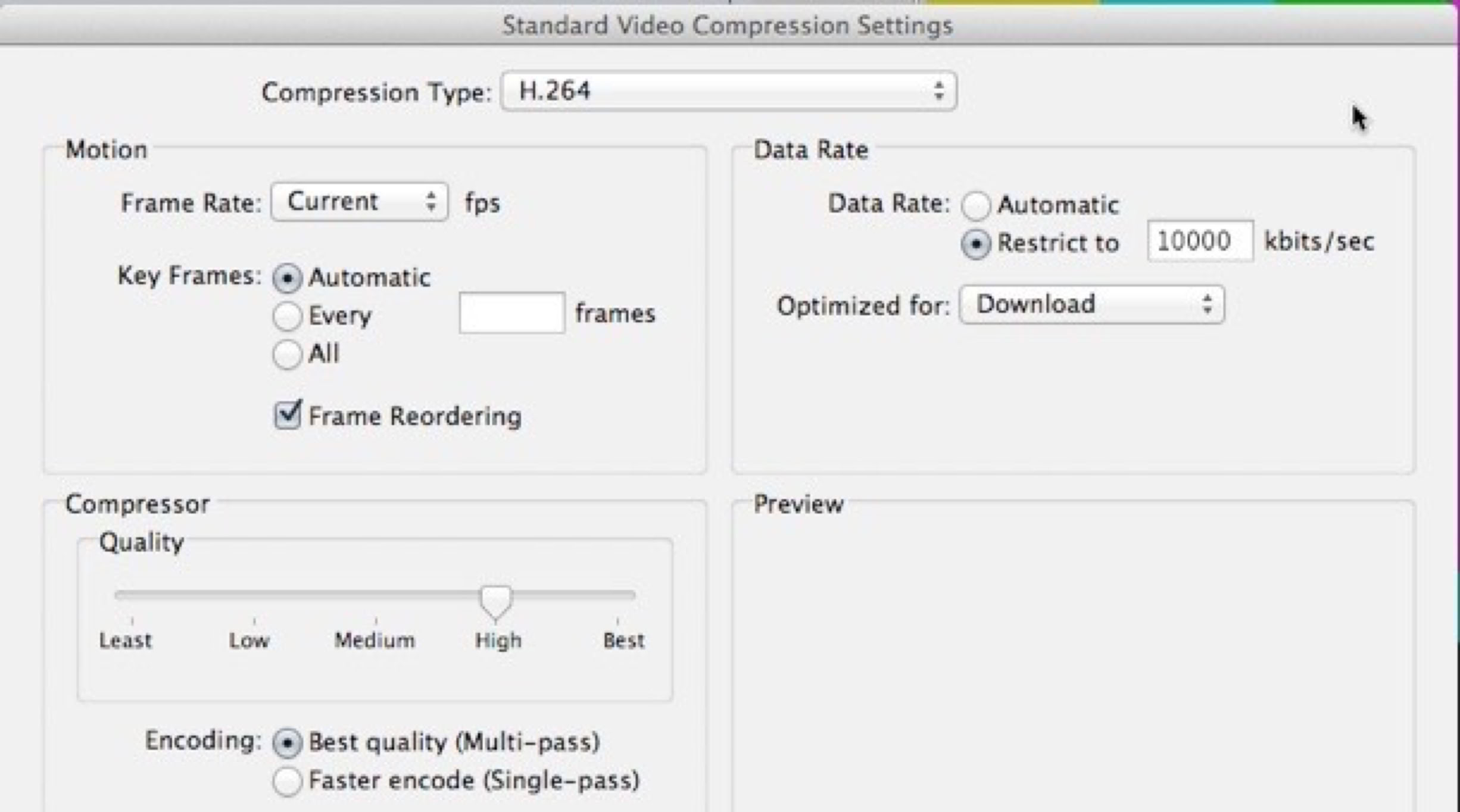
Task: Select Automatic key frames radio button
Action: (287, 278)
